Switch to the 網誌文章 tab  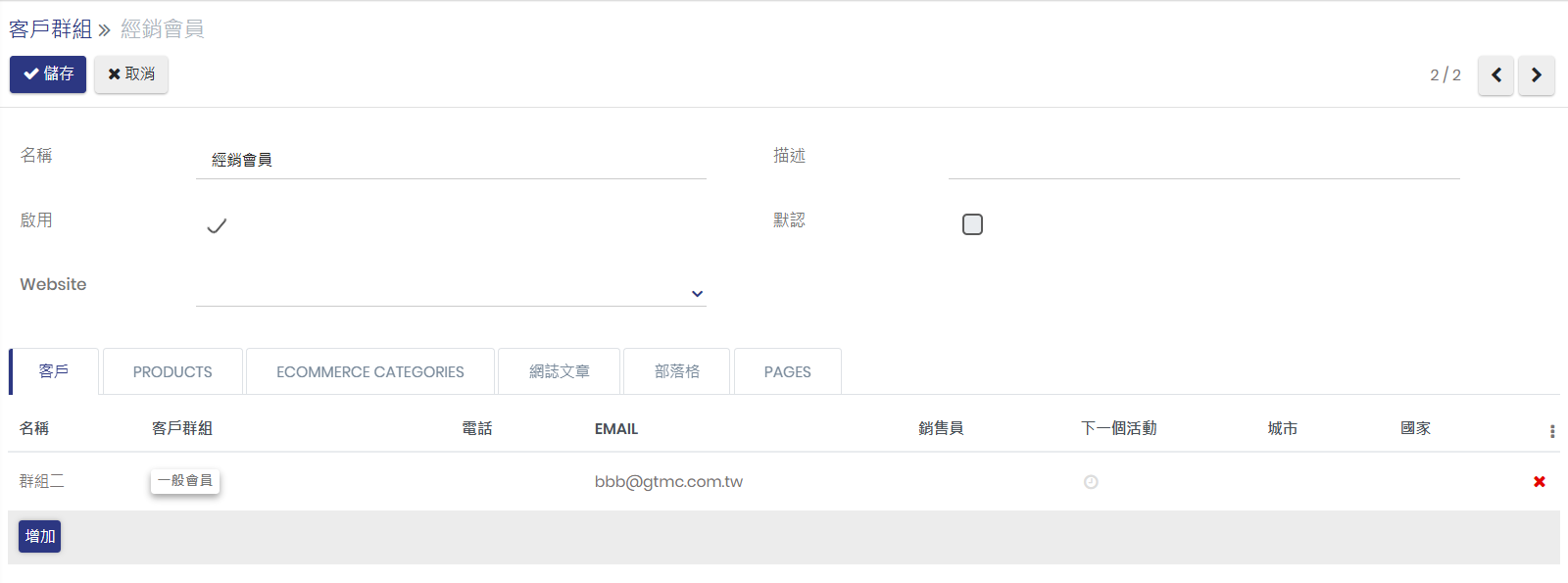(559, 371)
